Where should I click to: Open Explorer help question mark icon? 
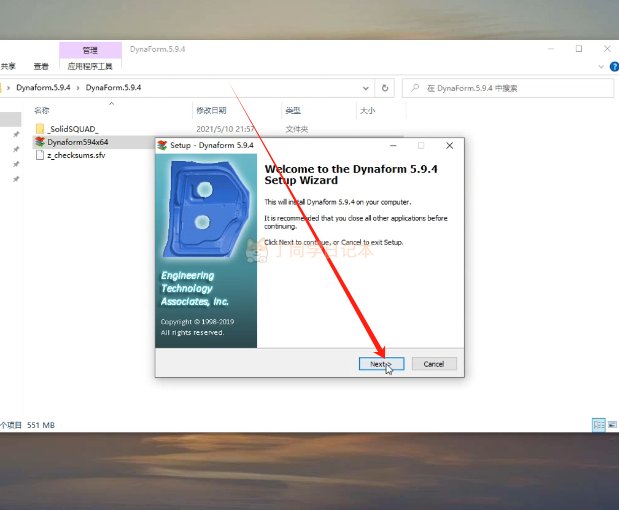point(614,67)
